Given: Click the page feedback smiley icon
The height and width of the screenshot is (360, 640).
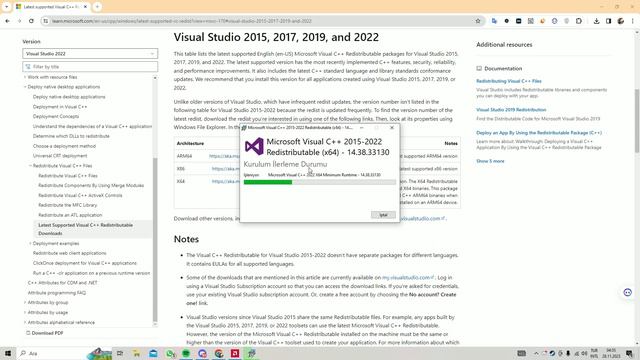Looking at the screenshot, I should pos(627,292).
